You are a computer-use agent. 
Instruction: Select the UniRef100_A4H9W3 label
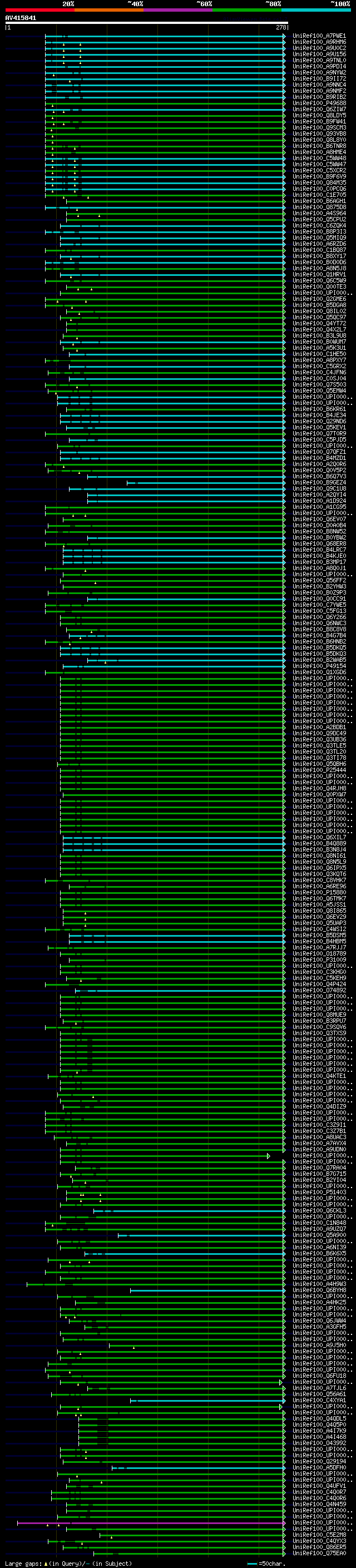[x=319, y=1284]
